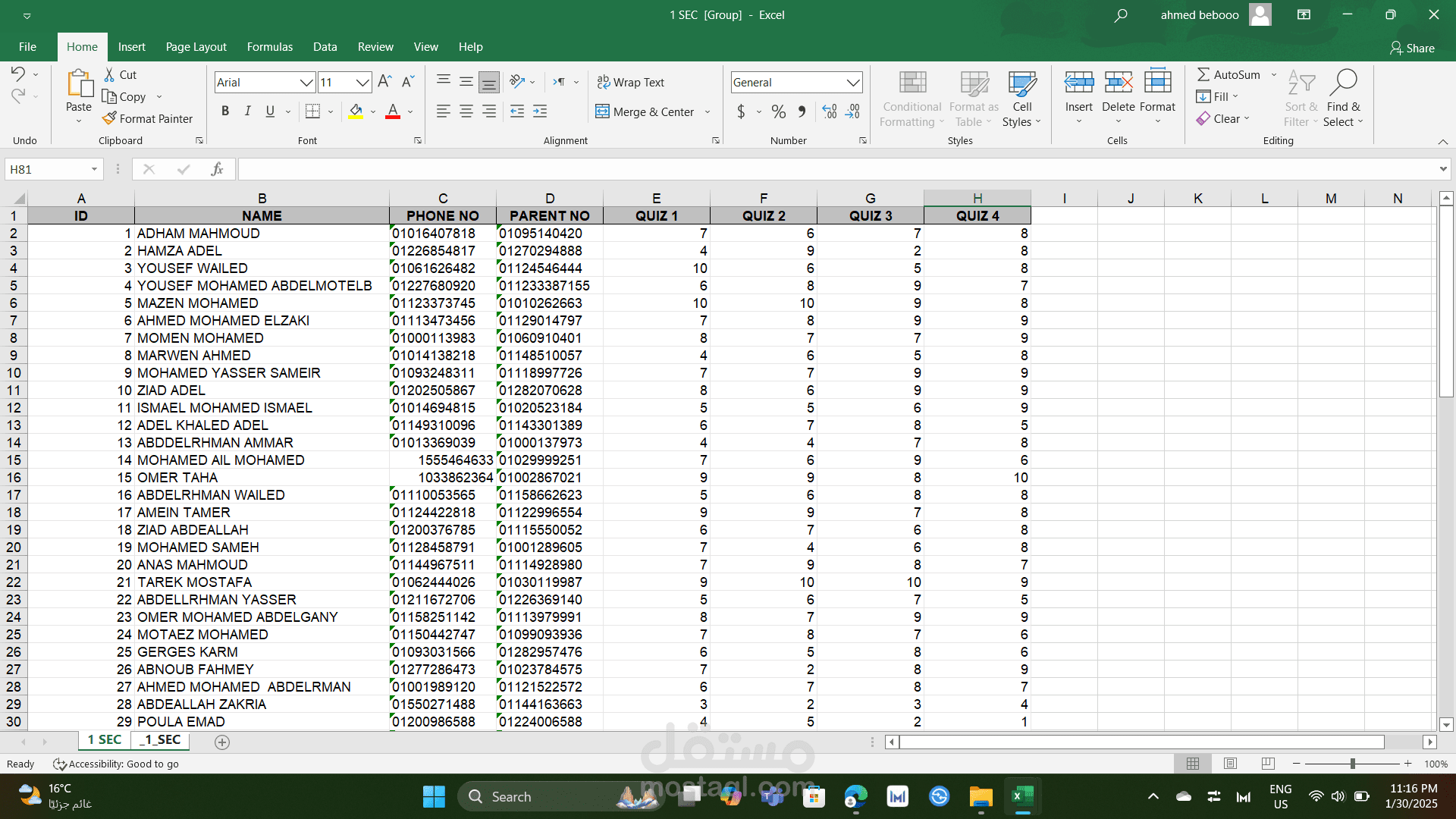The width and height of the screenshot is (1456, 819).
Task: Toggle Italic formatting
Action: click(x=247, y=111)
